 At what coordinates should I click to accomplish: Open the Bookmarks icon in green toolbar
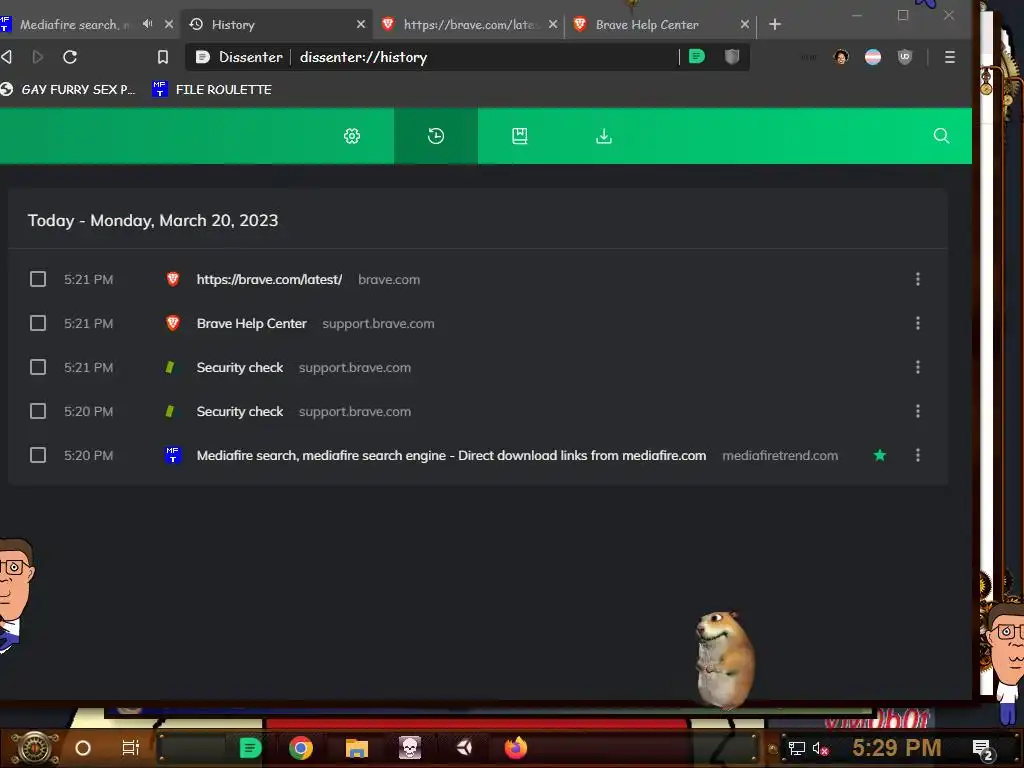520,136
